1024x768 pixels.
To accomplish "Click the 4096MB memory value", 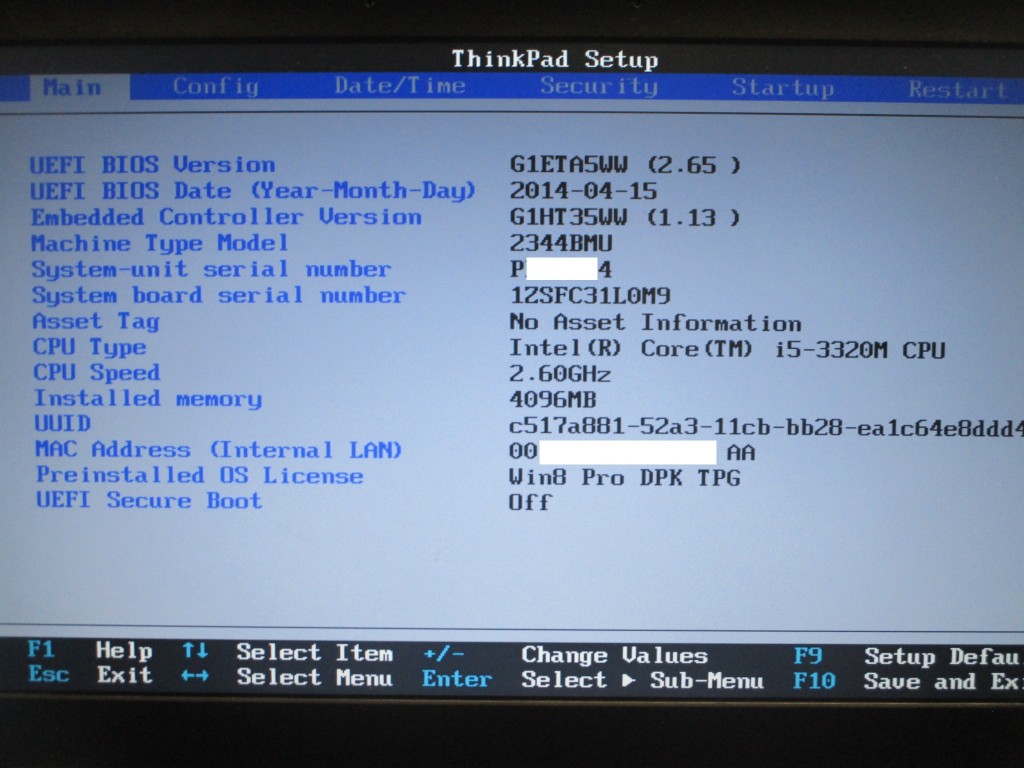I will point(552,400).
